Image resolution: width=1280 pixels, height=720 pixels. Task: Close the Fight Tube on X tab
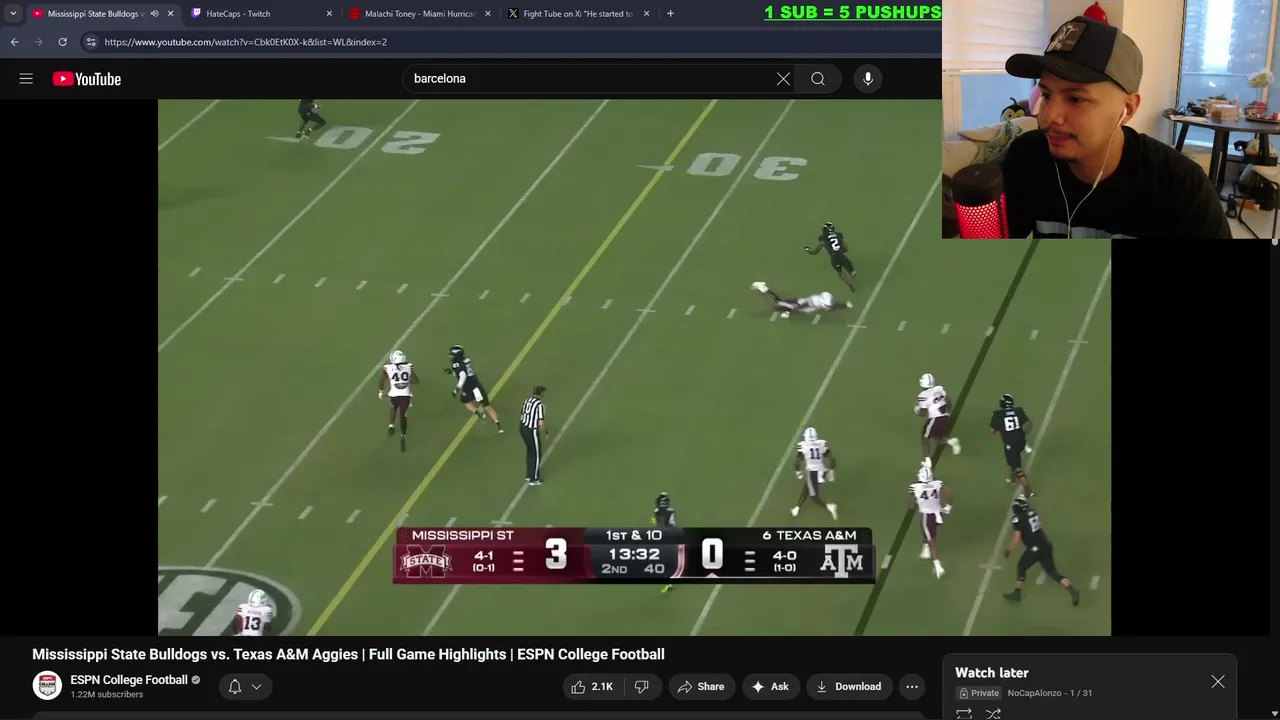point(646,14)
